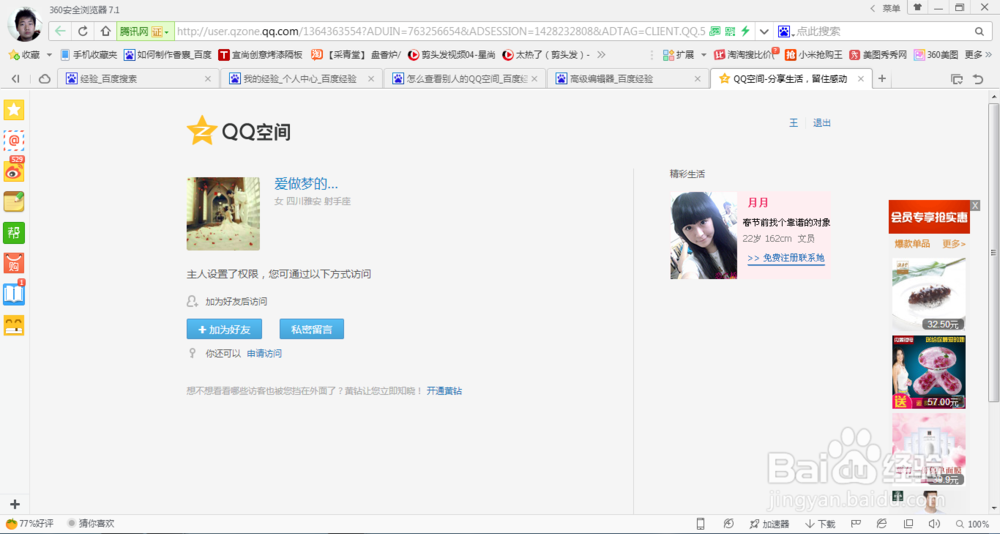The height and width of the screenshot is (534, 1000).
Task: Show more bookmarks with double chevron
Action: point(601,55)
